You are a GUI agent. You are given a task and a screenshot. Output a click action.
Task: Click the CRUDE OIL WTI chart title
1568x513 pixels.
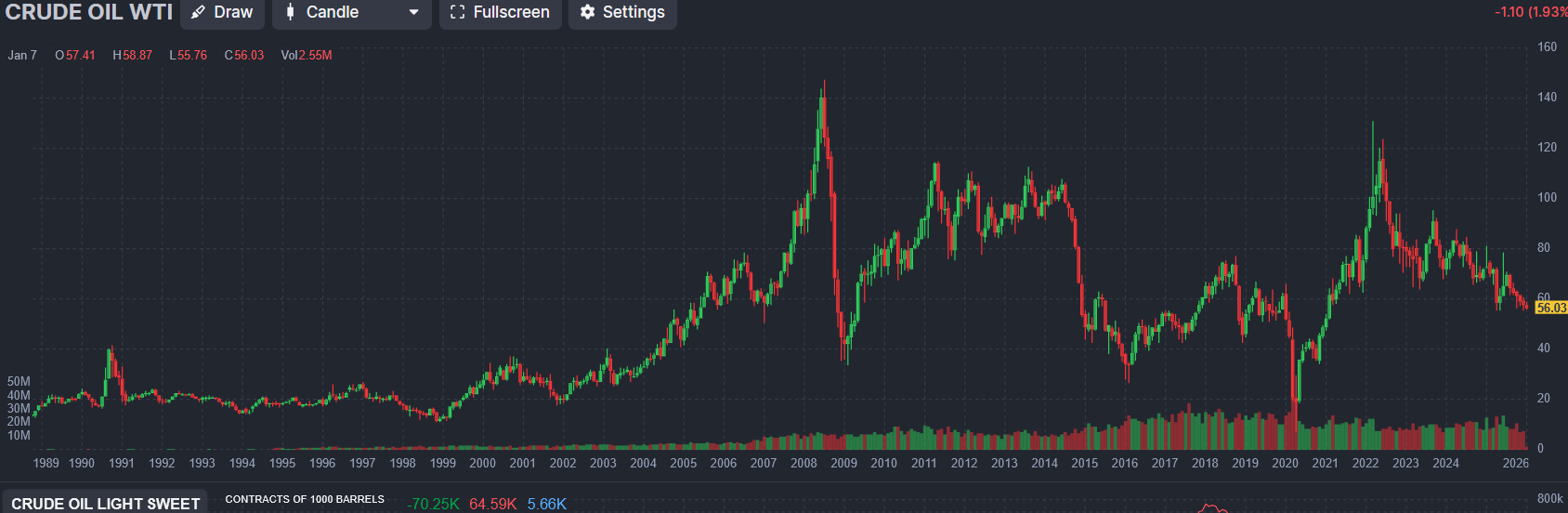pyautogui.click(x=89, y=12)
